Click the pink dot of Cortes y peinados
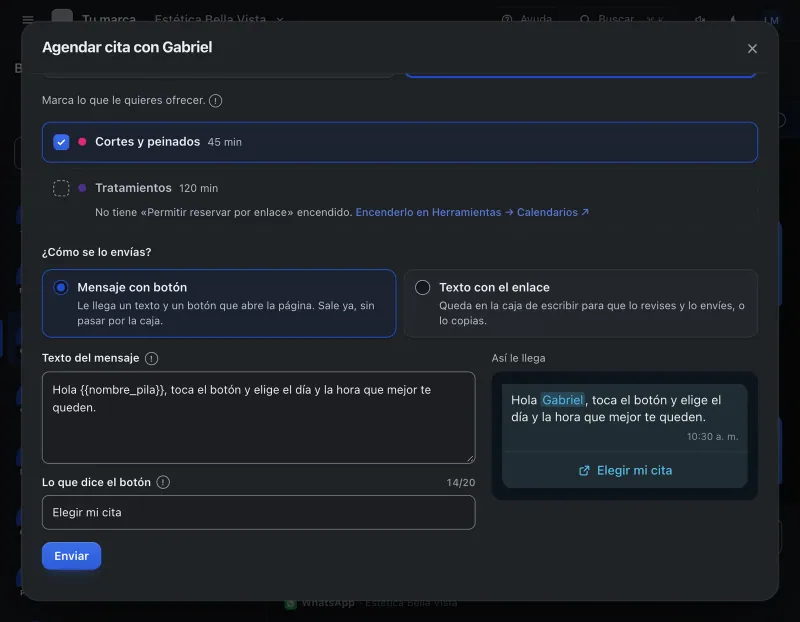This screenshot has height=622, width=800. click(x=82, y=142)
